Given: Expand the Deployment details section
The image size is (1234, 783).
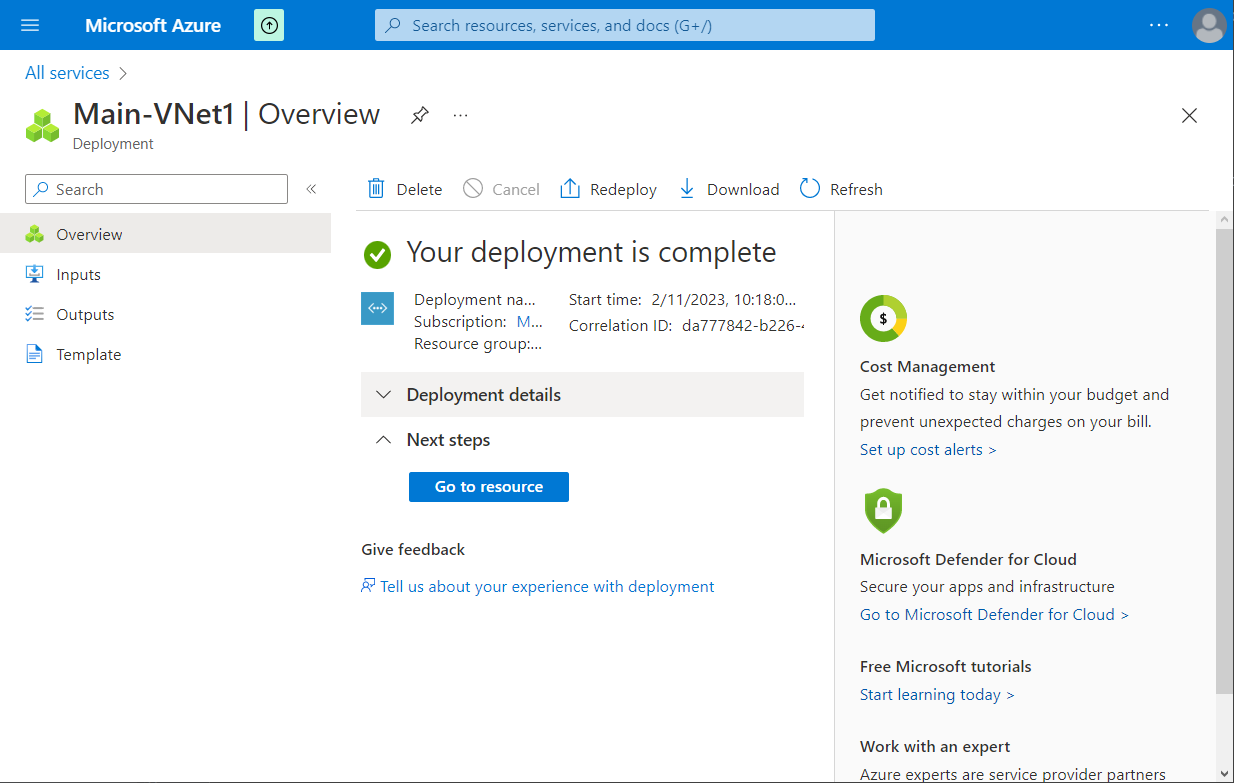Looking at the screenshot, I should 582,394.
